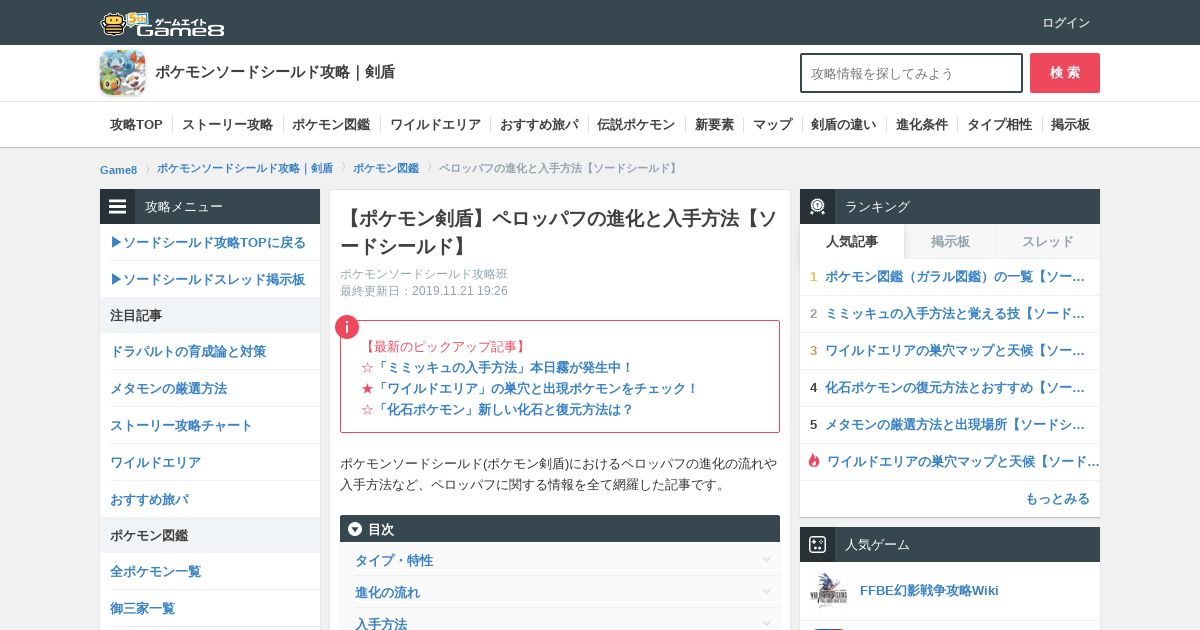Select the 掲示板 ranking tab

coord(950,241)
